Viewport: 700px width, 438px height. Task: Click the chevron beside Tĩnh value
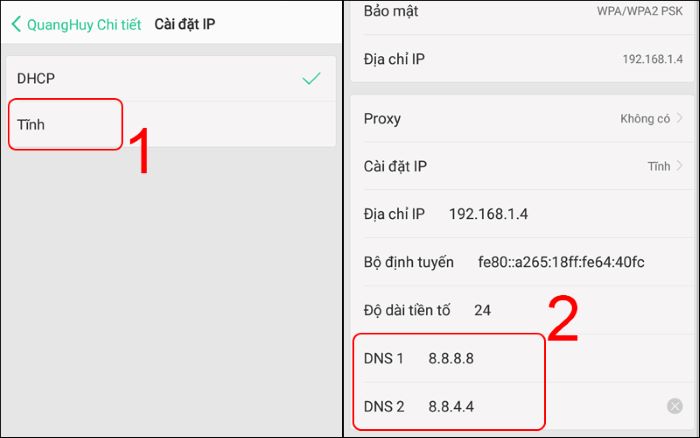[679, 166]
